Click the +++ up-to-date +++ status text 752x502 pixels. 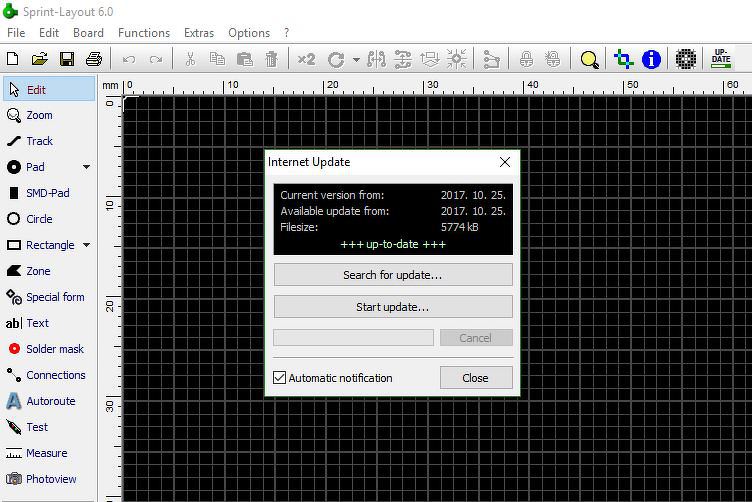click(x=393, y=245)
